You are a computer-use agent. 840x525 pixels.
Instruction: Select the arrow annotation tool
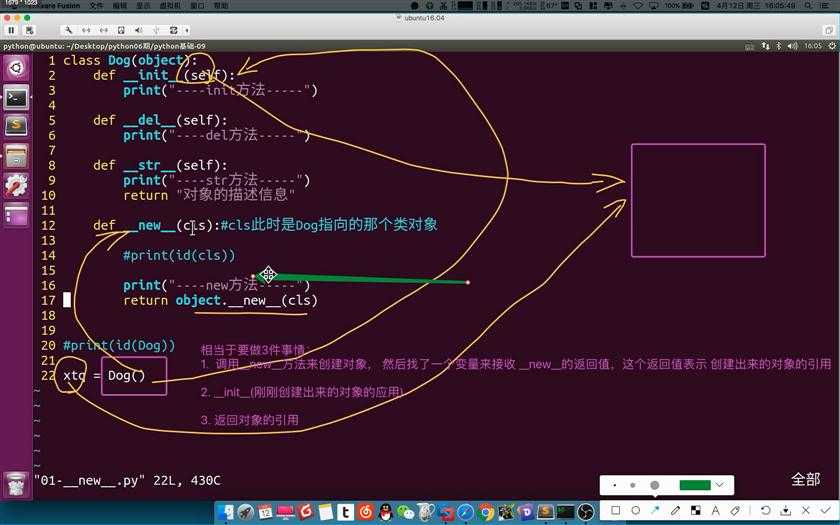(x=655, y=510)
